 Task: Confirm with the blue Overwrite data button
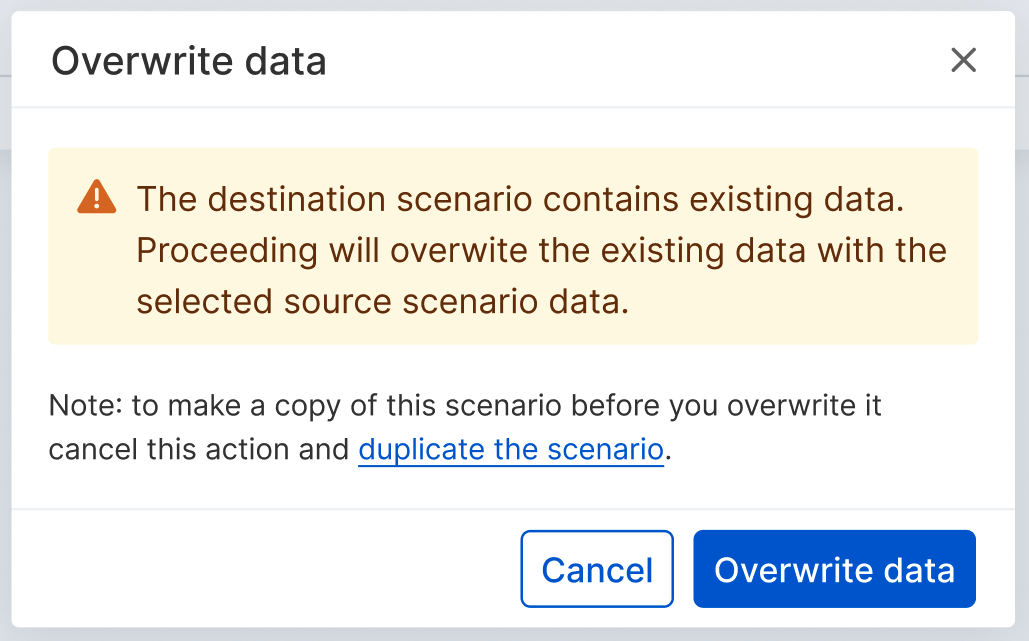(x=834, y=569)
